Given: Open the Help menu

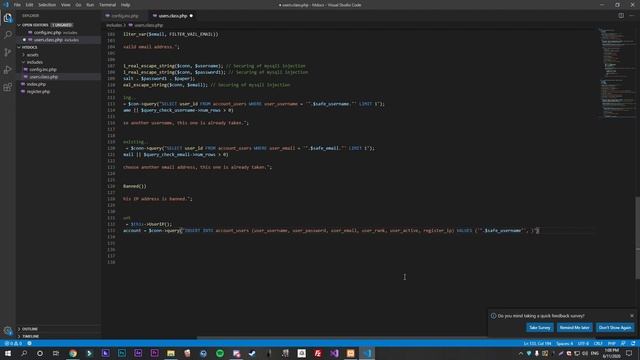Looking at the screenshot, I should click(125, 5).
